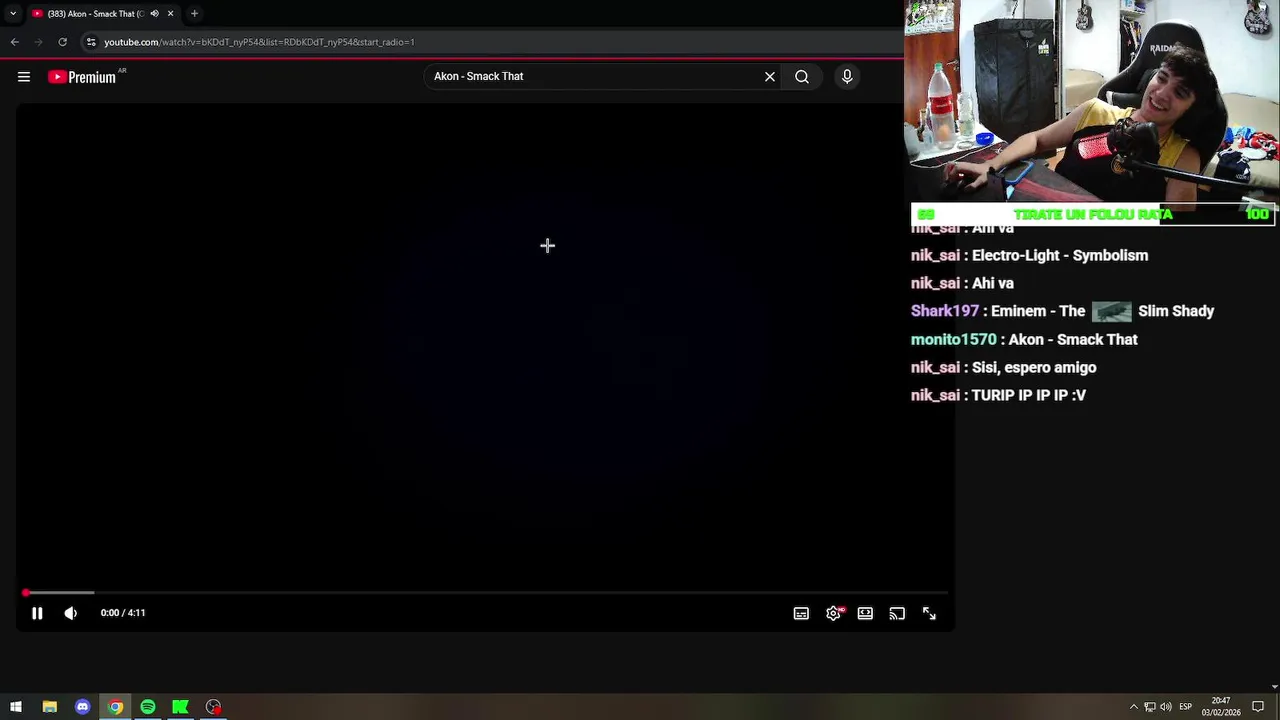Start voice search with the microphone icon
The width and height of the screenshot is (1280, 720).
(x=847, y=77)
